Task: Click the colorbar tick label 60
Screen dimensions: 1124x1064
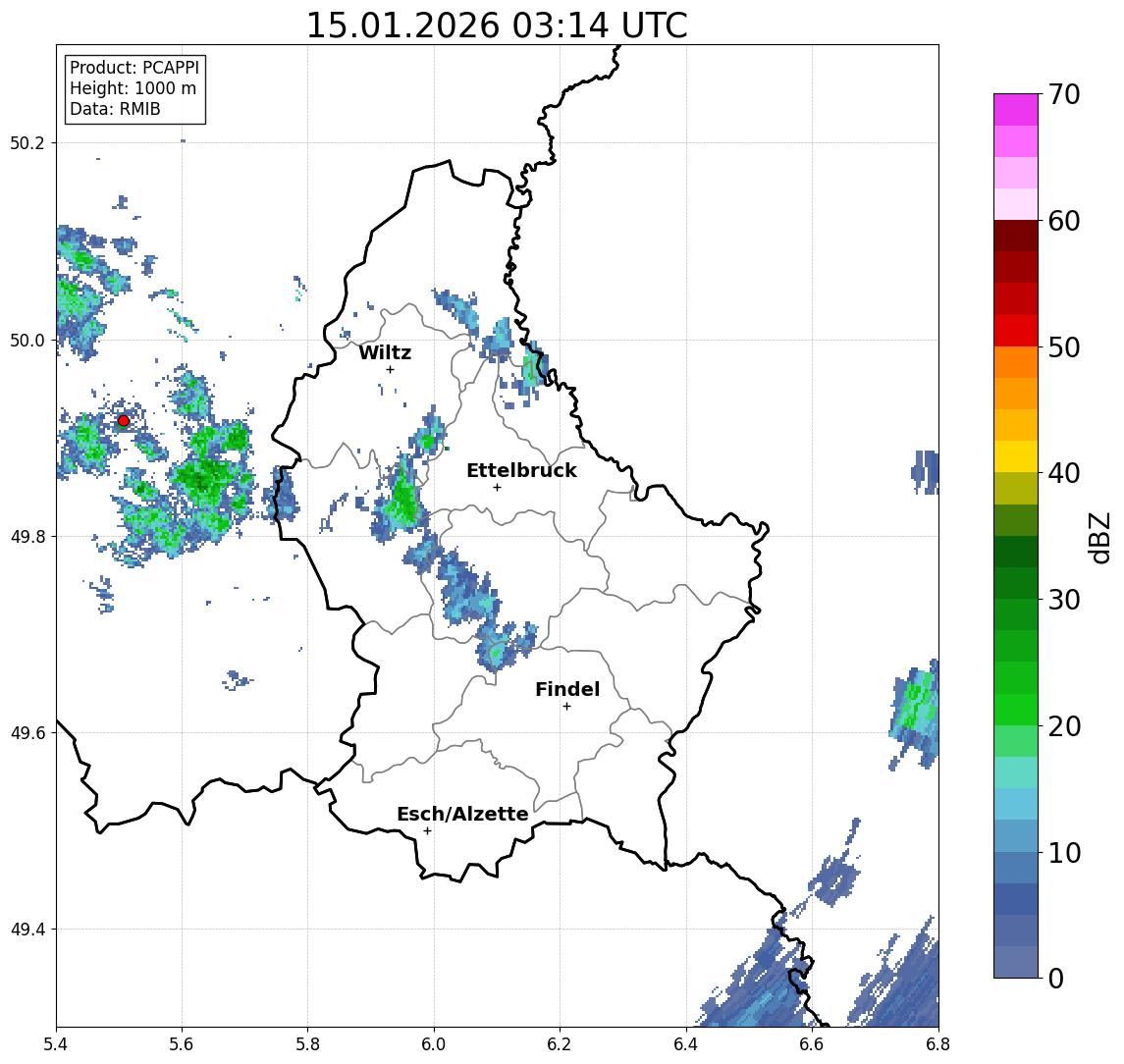Action: [x=1064, y=221]
